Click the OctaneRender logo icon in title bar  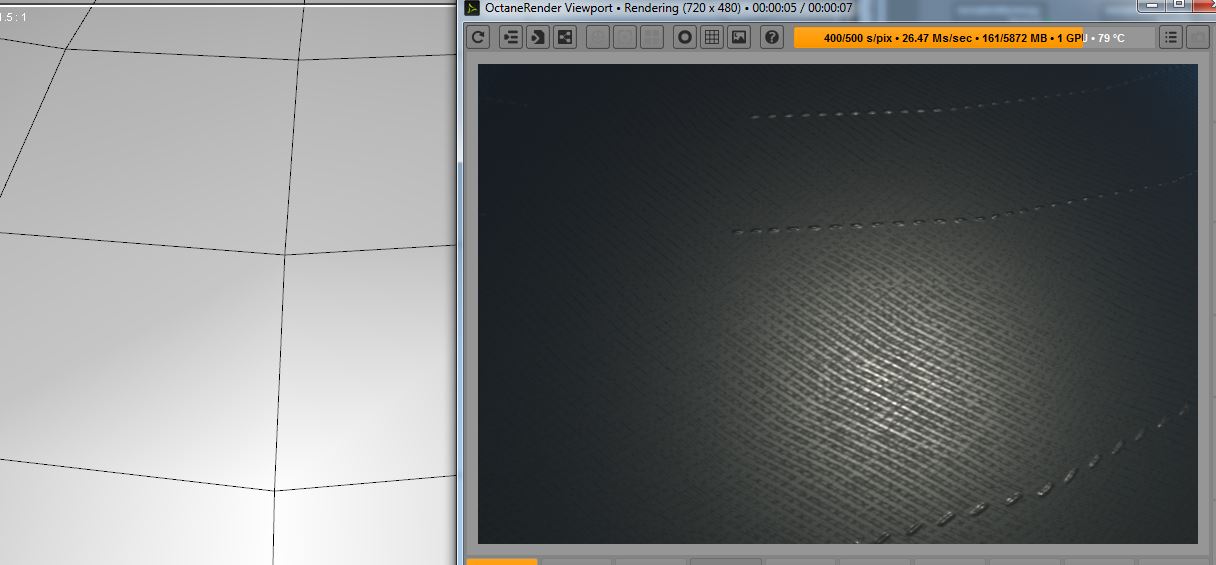point(472,8)
